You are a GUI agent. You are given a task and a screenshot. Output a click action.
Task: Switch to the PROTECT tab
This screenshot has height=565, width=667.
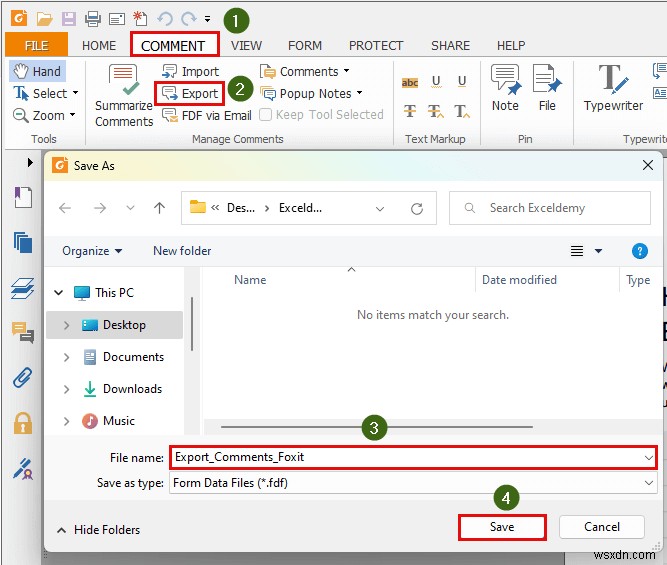coord(376,46)
